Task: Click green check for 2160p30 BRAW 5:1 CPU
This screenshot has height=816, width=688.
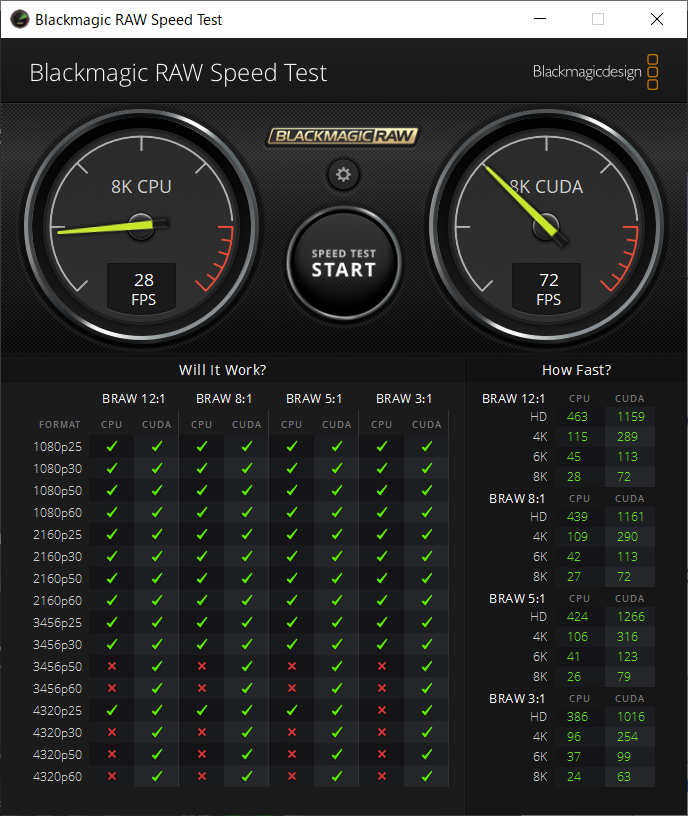Action: tap(291, 556)
